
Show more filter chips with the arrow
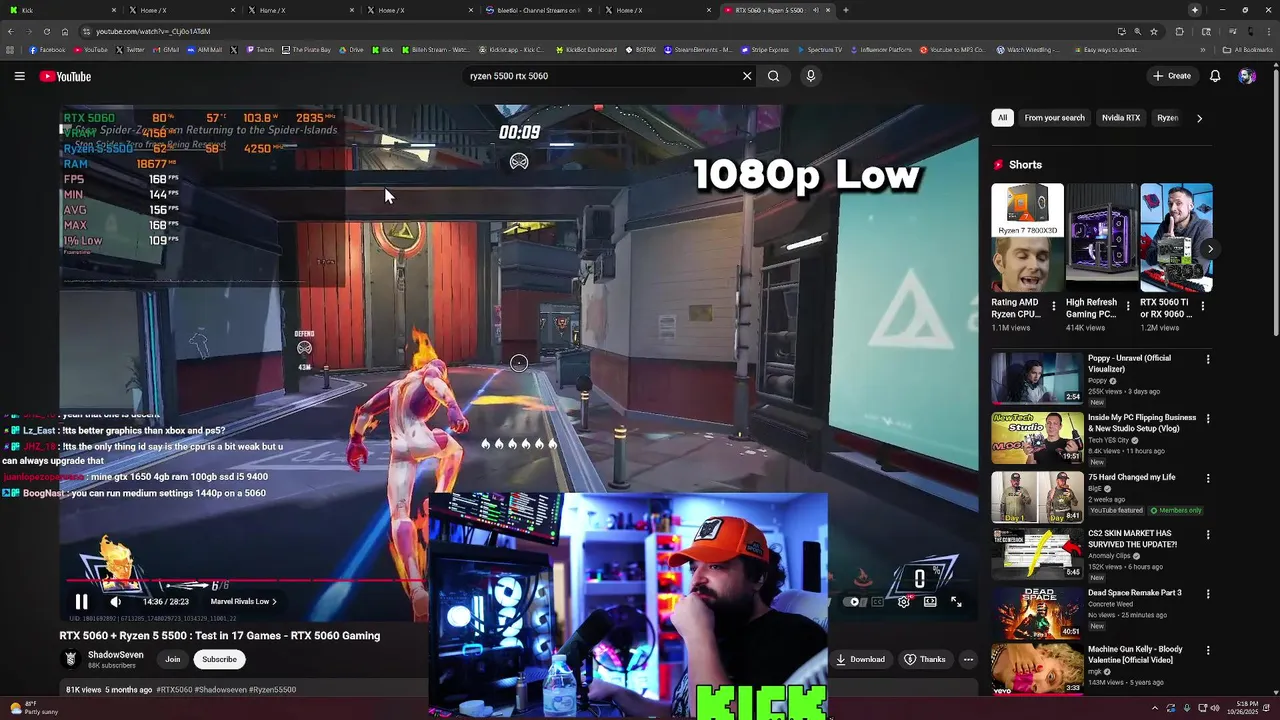pyautogui.click(x=1199, y=118)
